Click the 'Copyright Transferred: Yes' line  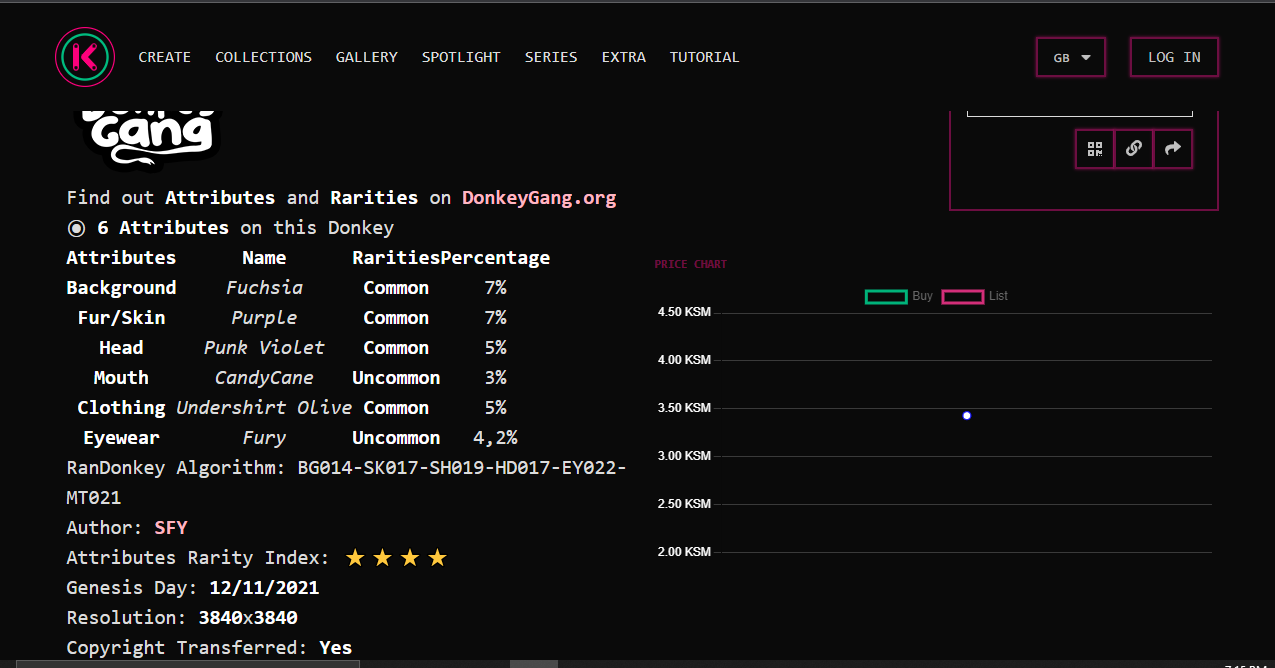tap(209, 648)
